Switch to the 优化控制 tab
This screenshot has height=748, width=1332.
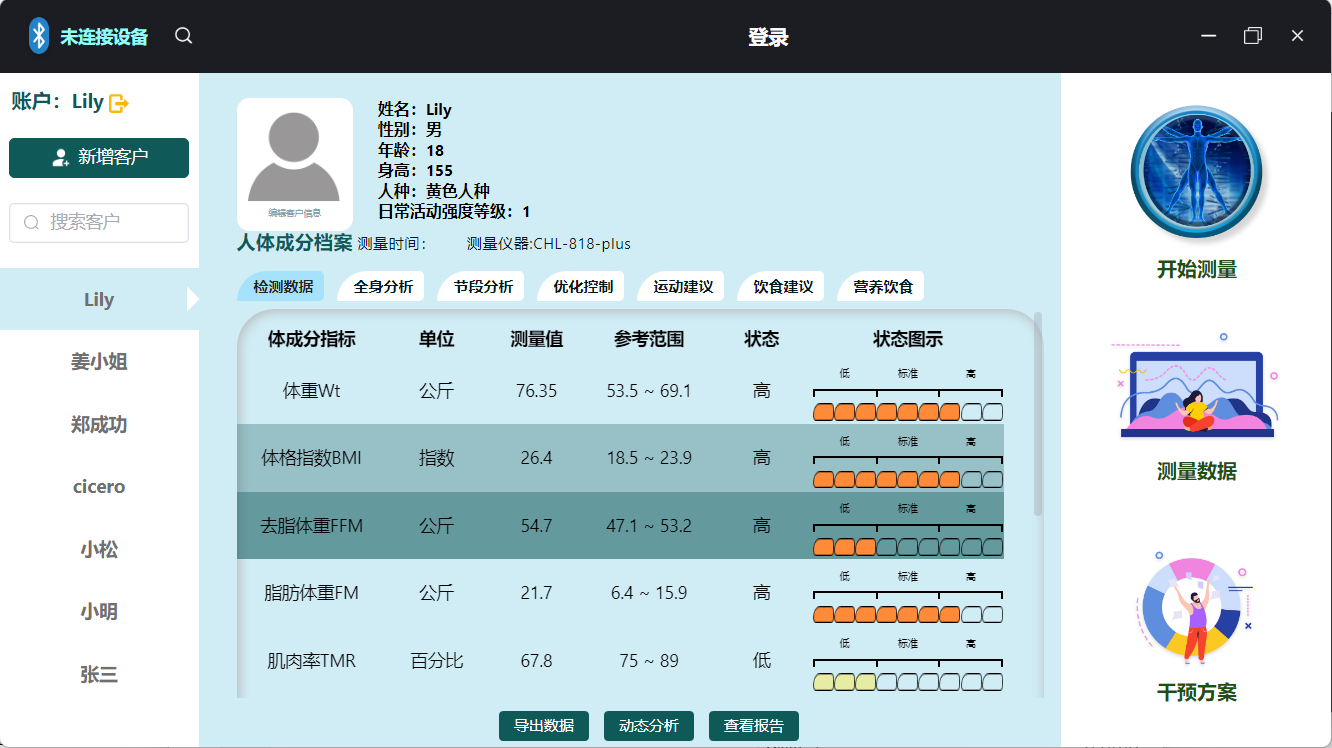583,287
